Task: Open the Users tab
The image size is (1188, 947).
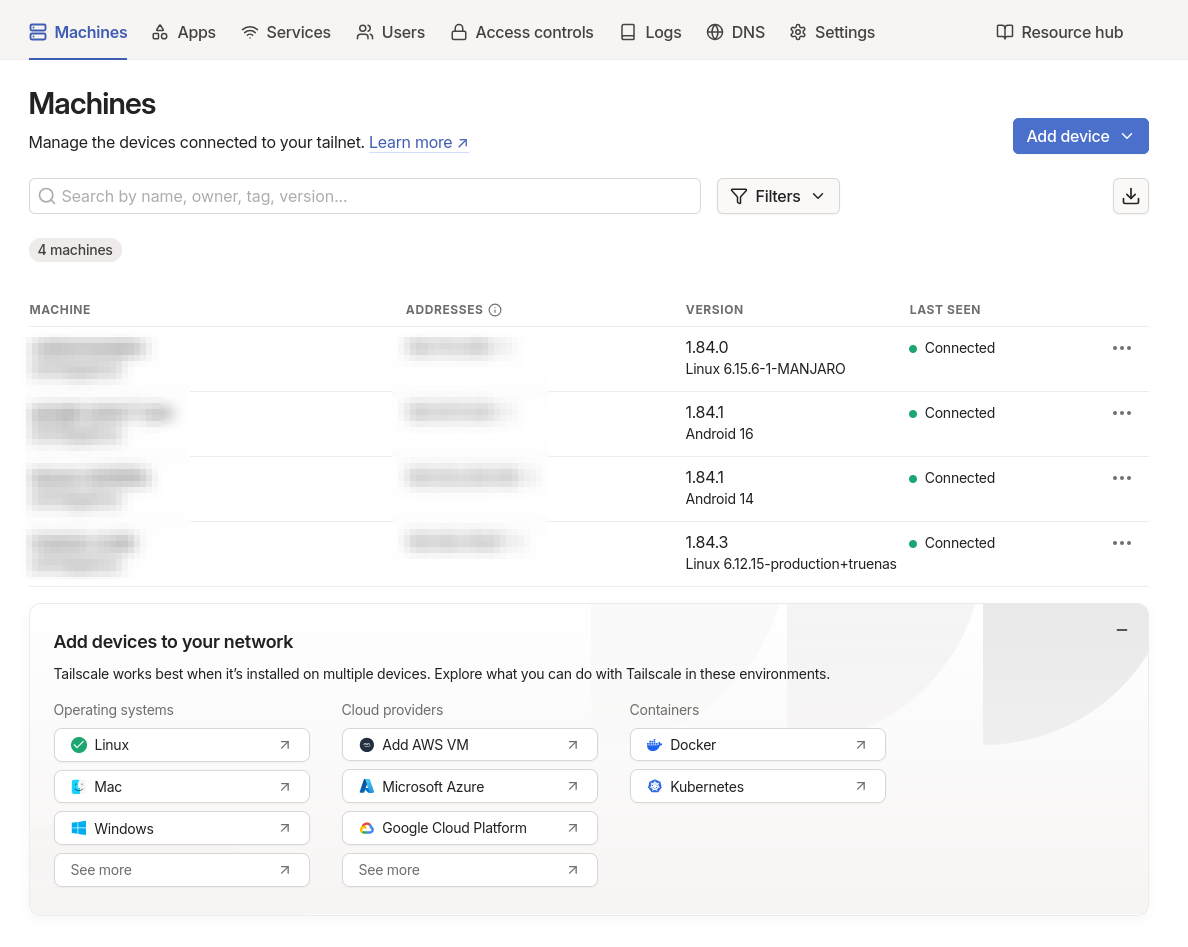Action: pos(390,33)
